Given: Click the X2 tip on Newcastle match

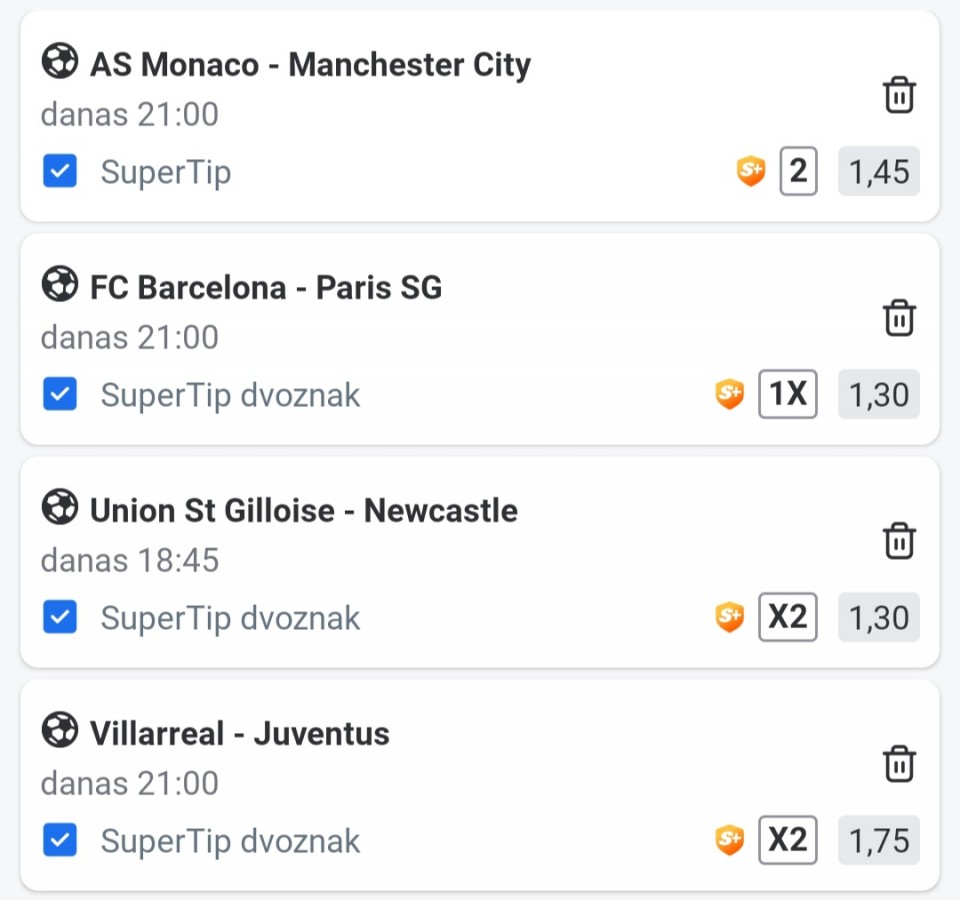Looking at the screenshot, I should (787, 618).
